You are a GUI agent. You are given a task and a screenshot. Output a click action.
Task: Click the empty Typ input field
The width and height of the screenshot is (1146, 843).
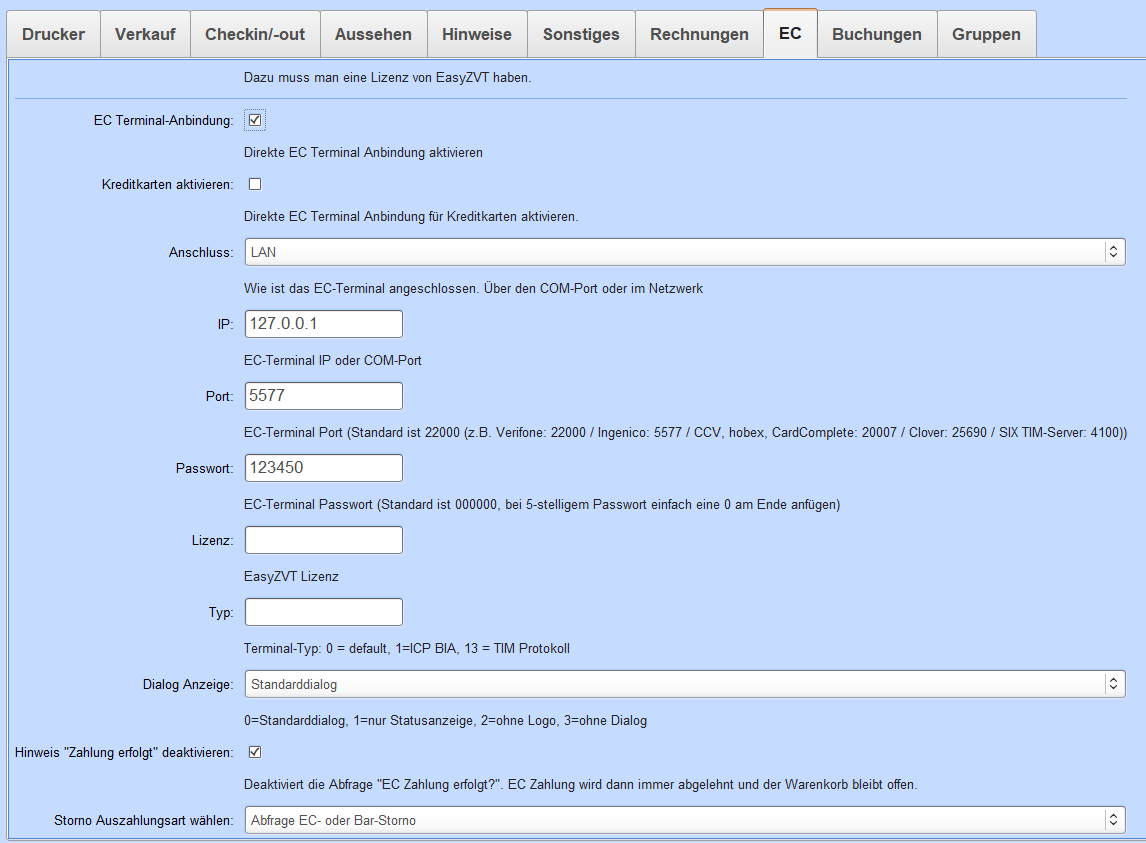323,612
